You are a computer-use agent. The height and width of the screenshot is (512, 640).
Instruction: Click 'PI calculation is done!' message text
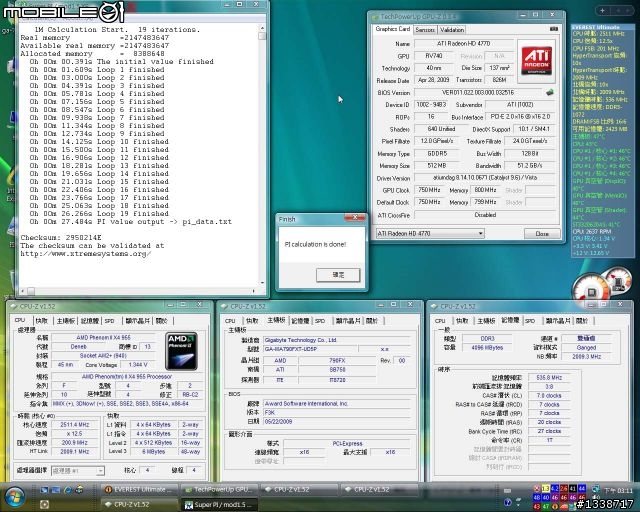[x=316, y=244]
